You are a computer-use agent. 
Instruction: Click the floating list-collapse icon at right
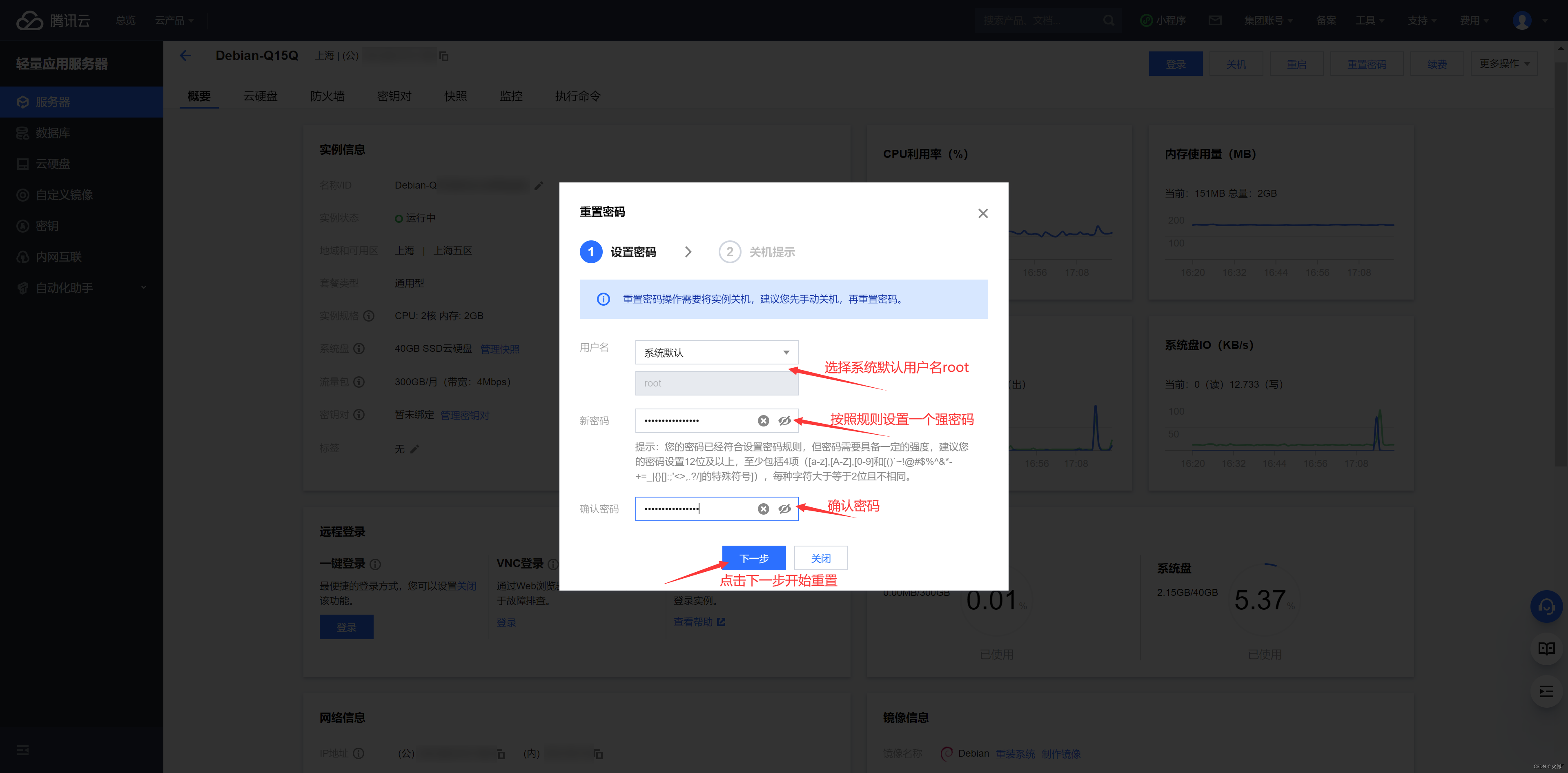(x=1547, y=691)
